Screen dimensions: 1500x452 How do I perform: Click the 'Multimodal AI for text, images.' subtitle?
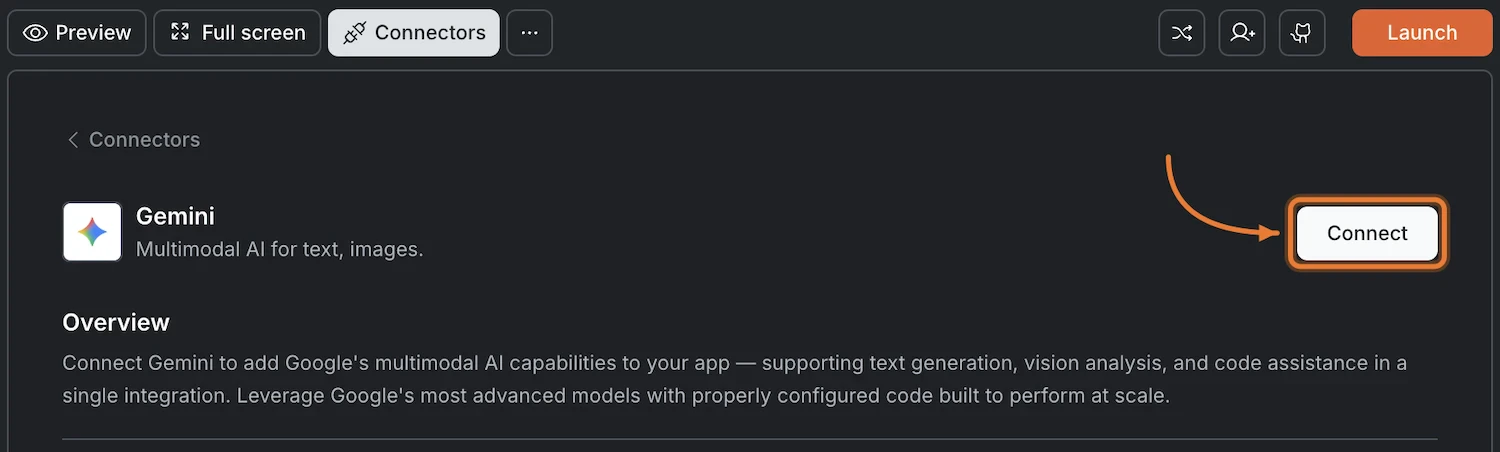tap(279, 249)
